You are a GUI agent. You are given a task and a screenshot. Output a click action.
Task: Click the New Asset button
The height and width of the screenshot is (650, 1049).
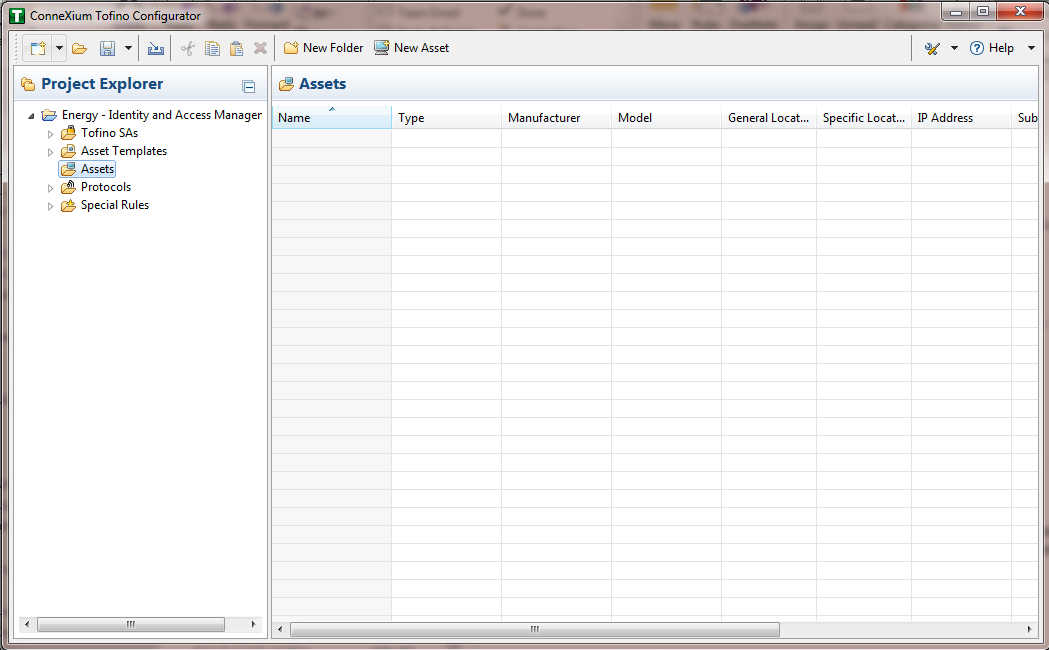click(x=411, y=48)
